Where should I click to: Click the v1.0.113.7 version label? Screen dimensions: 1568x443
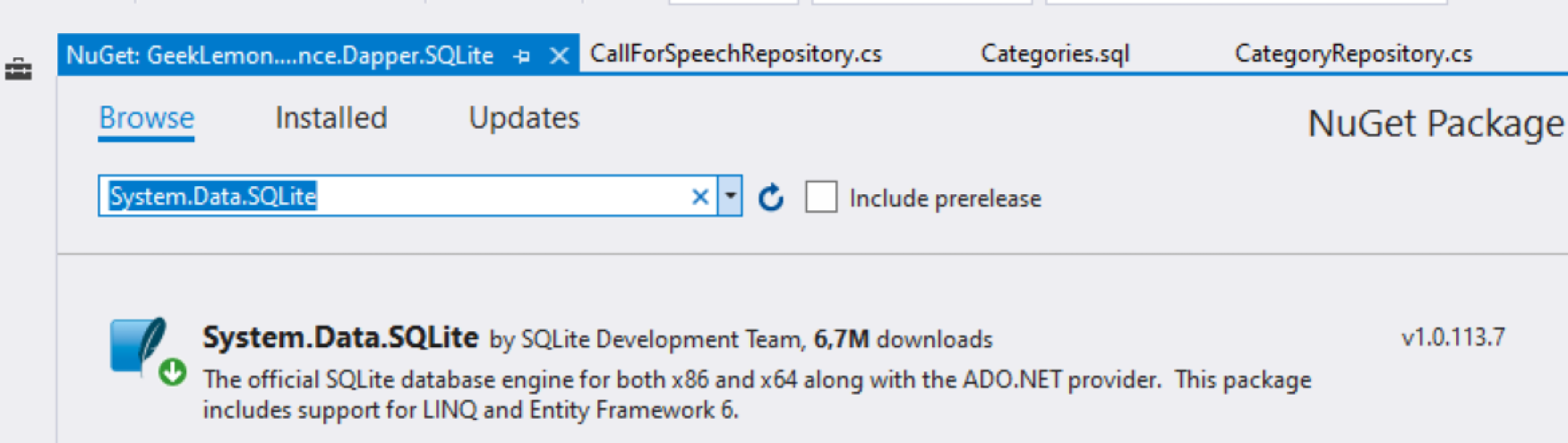(x=1452, y=337)
